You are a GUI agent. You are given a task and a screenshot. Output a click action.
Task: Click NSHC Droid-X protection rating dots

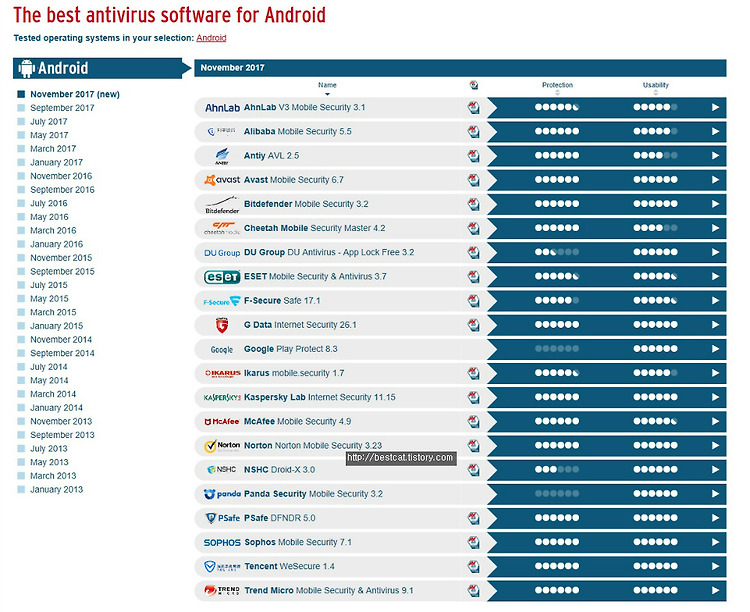pyautogui.click(x=557, y=469)
